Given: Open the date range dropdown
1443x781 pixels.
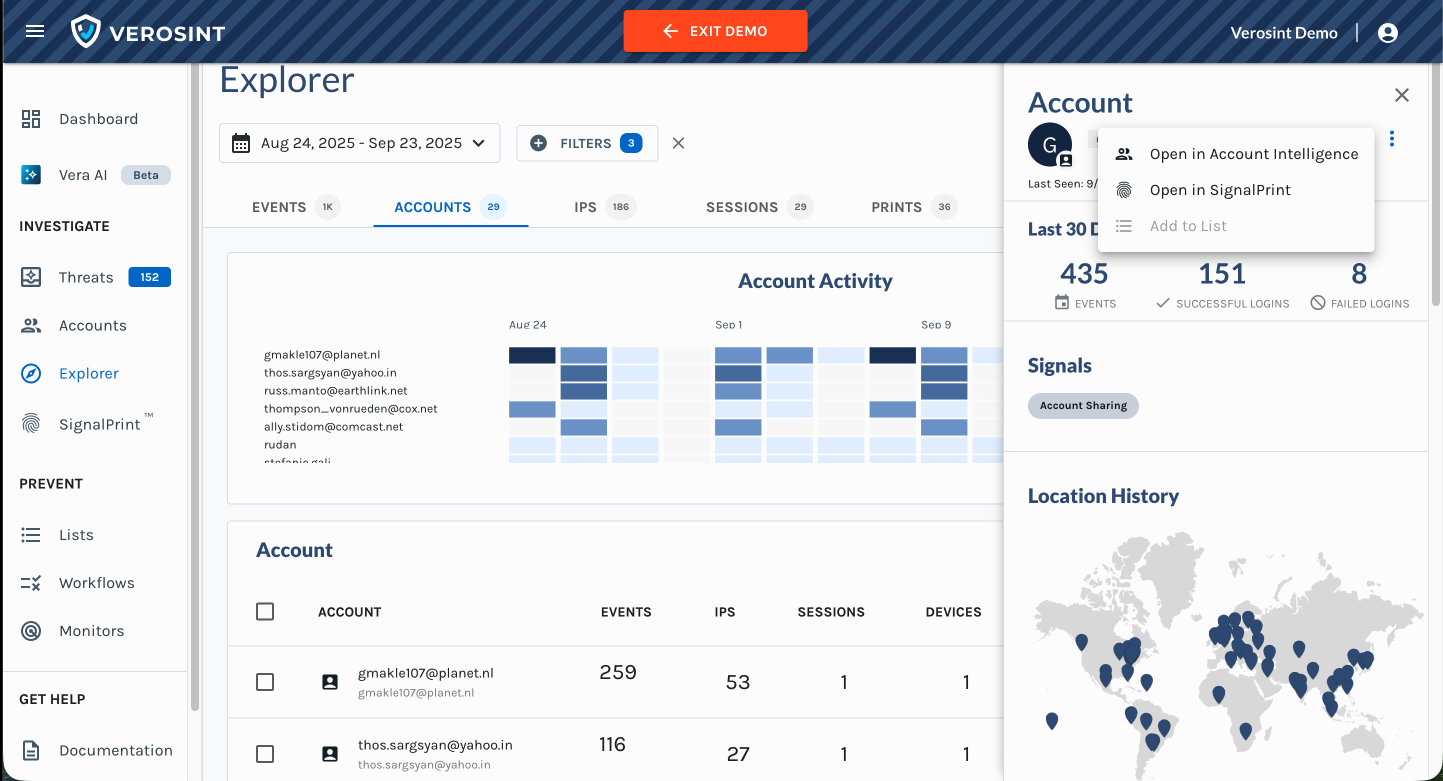Looking at the screenshot, I should click(359, 143).
